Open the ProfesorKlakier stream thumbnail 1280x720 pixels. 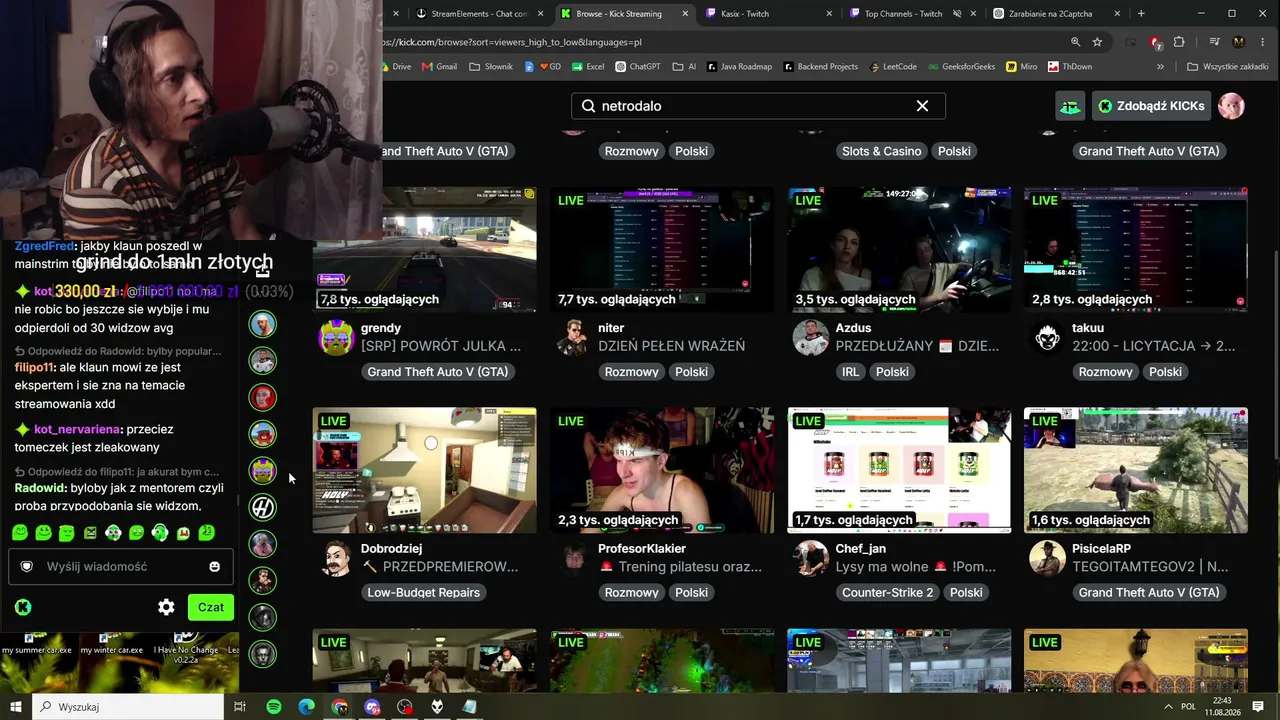tap(662, 470)
